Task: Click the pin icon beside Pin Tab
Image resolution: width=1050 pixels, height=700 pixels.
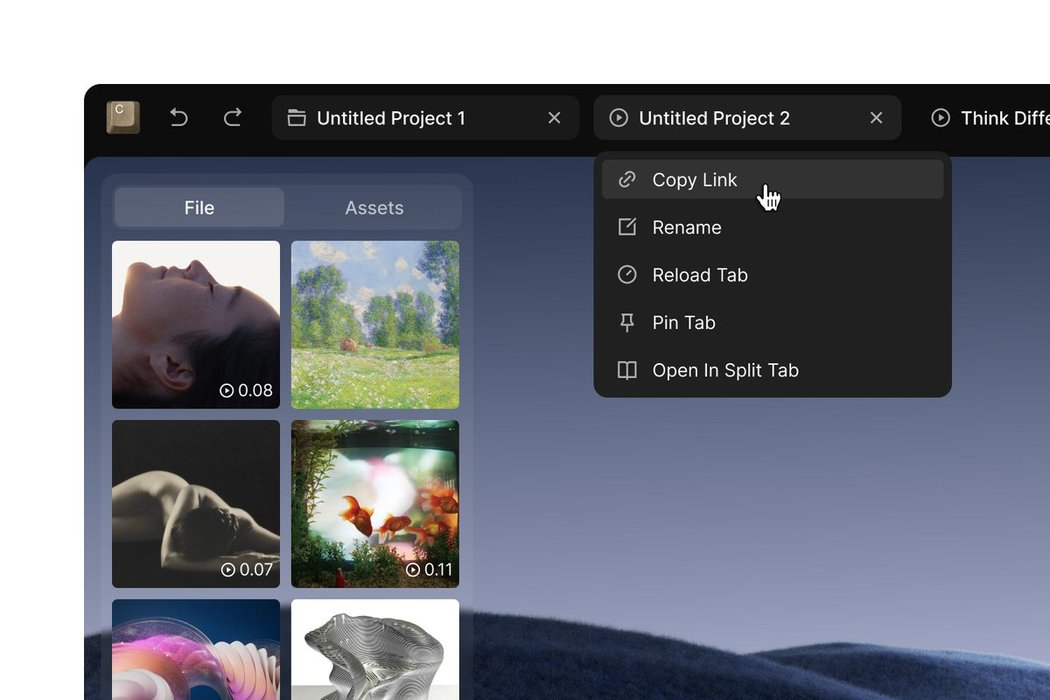Action: click(x=627, y=322)
